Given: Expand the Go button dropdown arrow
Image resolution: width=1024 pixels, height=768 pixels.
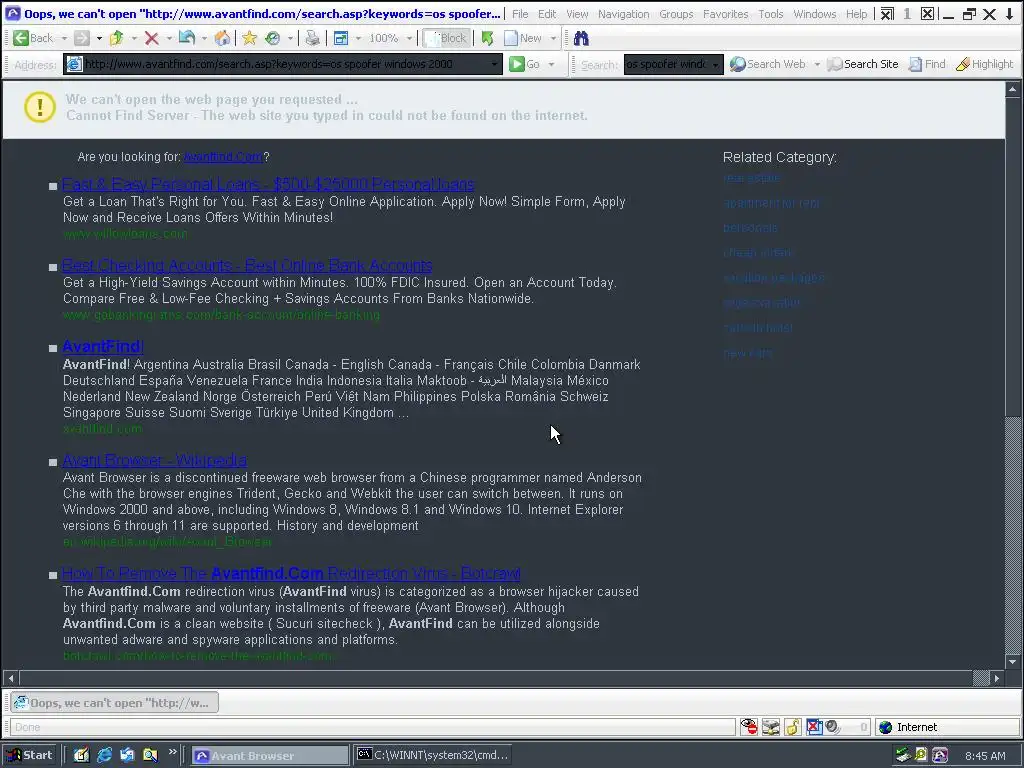Looking at the screenshot, I should [551, 64].
